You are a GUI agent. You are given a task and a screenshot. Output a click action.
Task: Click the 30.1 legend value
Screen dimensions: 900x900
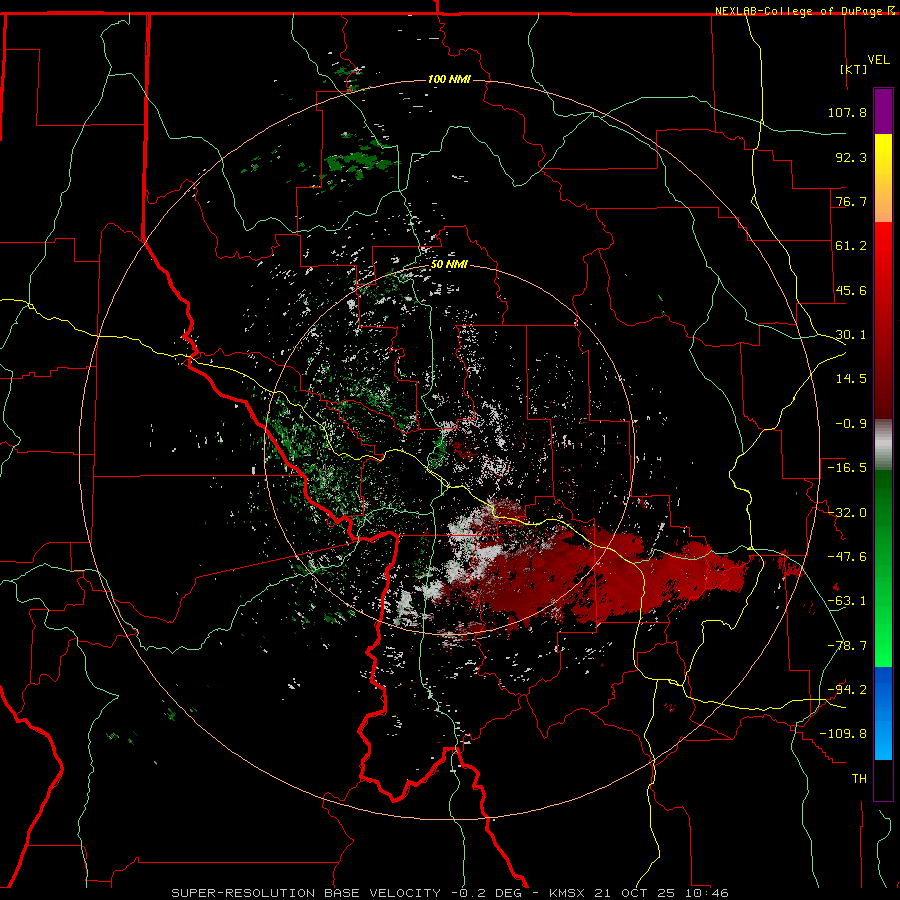tap(851, 335)
